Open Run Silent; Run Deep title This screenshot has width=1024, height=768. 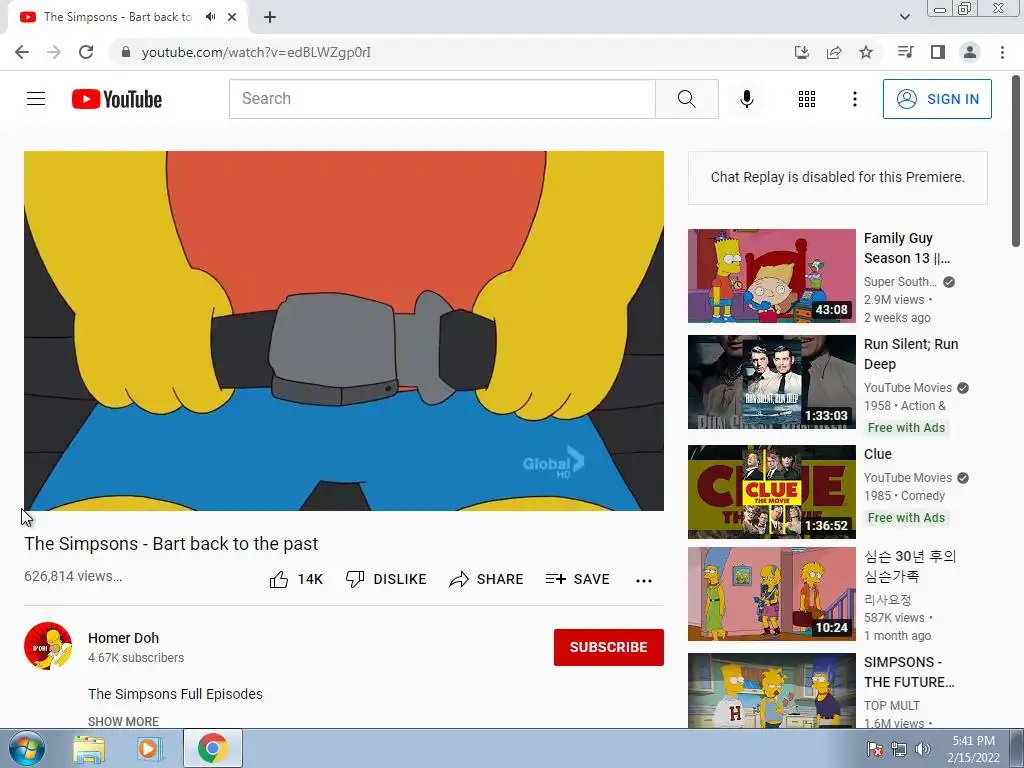[x=911, y=354]
